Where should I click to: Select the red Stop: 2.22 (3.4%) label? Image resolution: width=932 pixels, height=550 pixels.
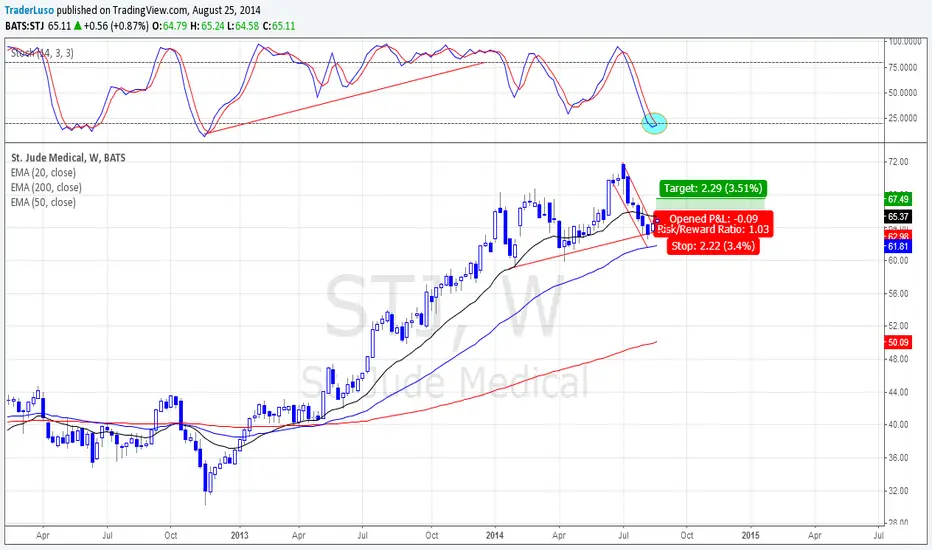click(713, 246)
